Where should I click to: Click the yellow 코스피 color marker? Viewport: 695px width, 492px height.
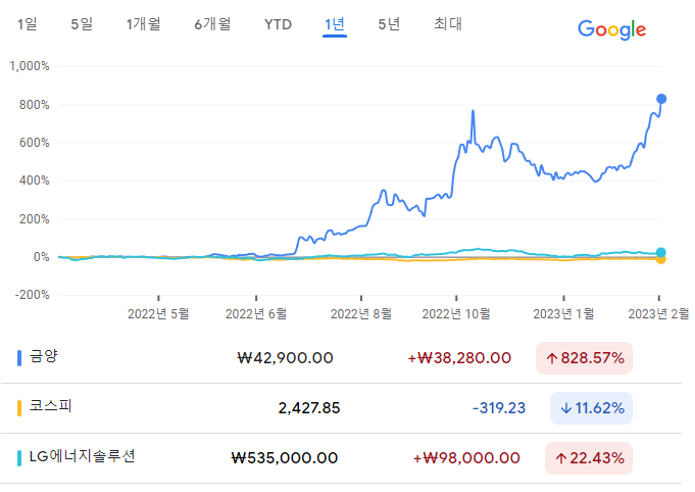point(20,407)
